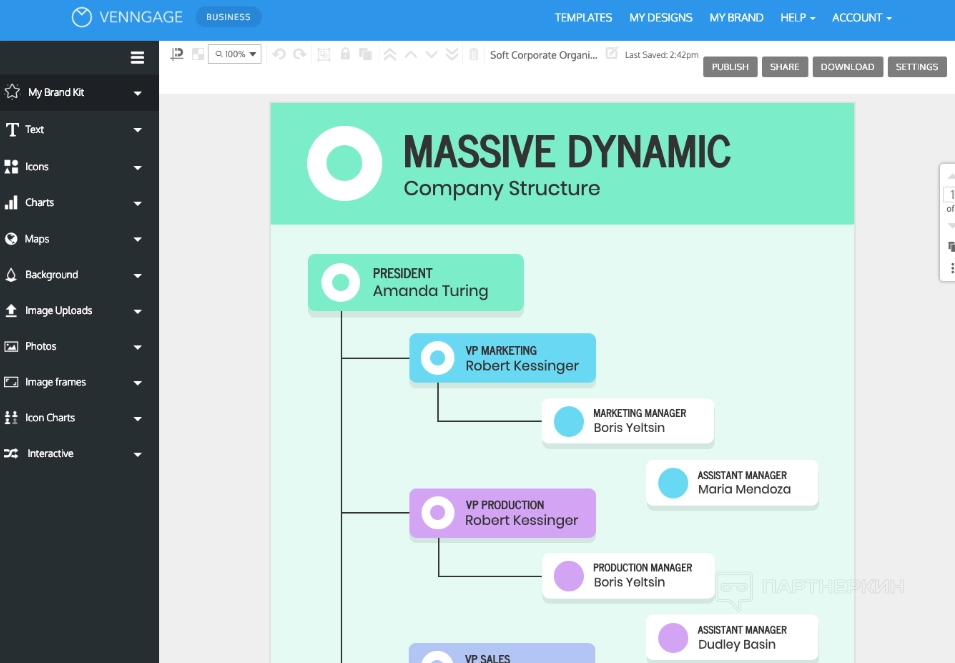
Task: Open the Templates menu item
Action: click(583, 18)
